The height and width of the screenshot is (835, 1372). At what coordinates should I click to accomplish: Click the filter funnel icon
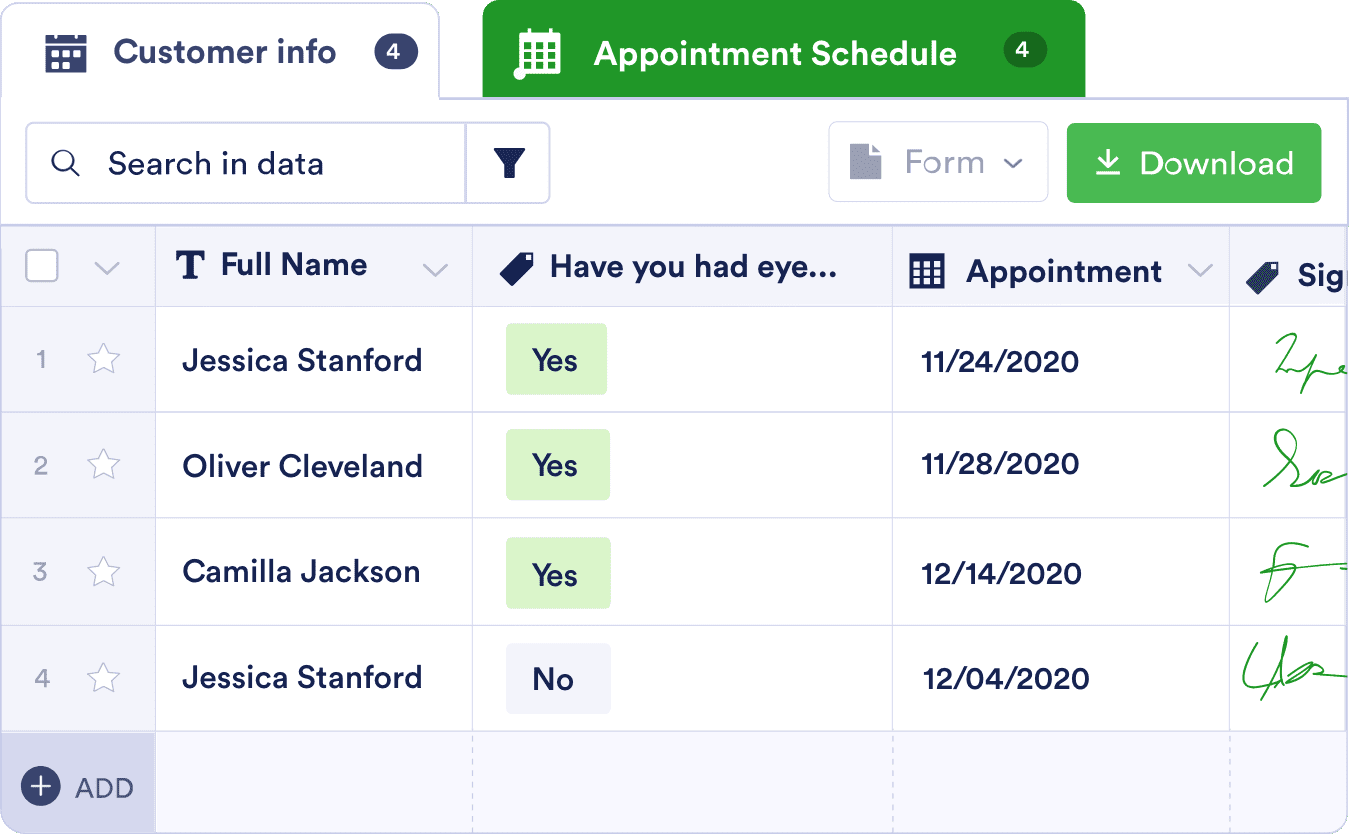point(509,163)
